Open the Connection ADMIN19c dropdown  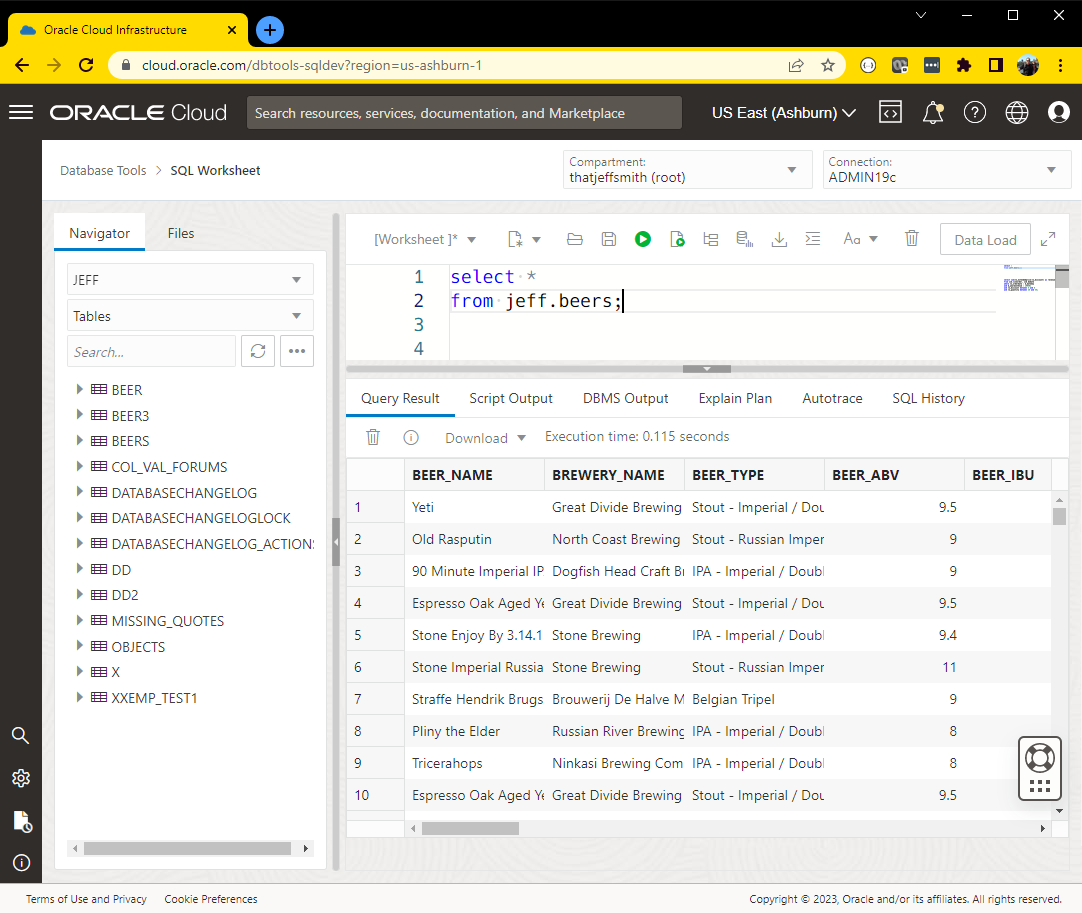click(x=947, y=170)
